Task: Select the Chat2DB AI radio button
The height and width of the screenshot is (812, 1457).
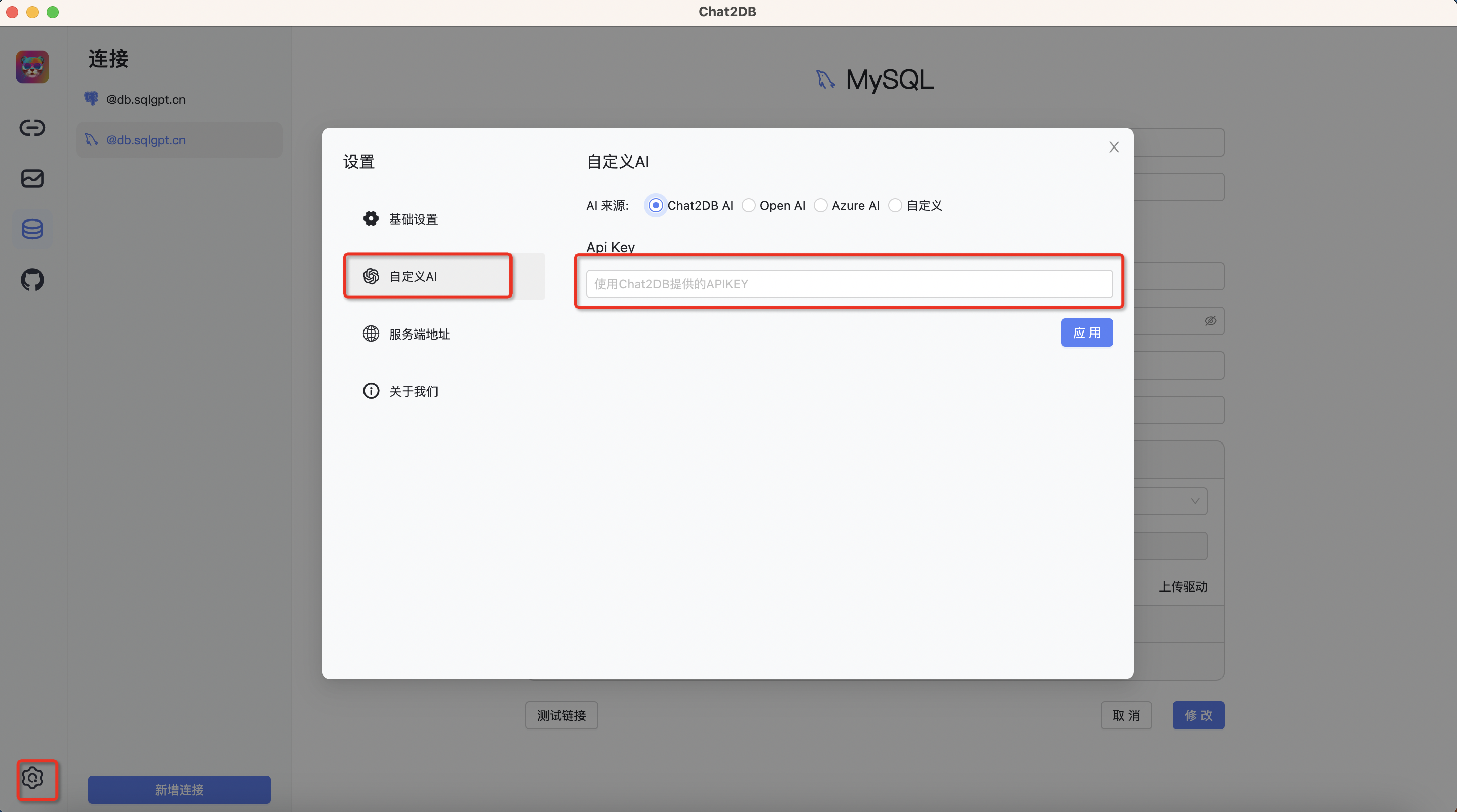Action: tap(655, 205)
